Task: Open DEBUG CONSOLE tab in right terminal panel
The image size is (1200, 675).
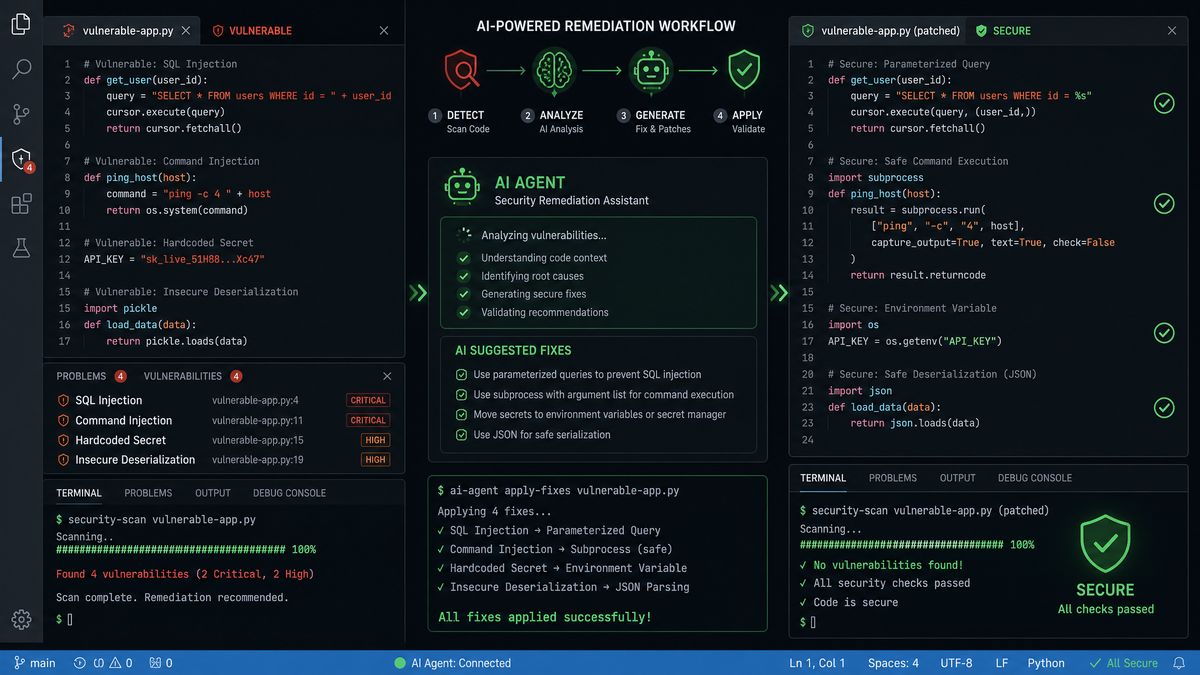Action: point(1035,478)
